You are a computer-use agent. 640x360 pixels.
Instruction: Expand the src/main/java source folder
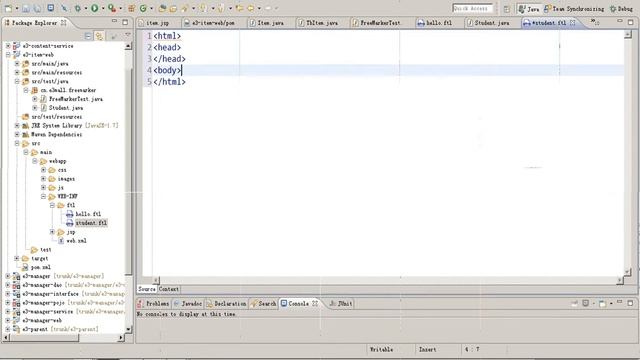(x=17, y=63)
